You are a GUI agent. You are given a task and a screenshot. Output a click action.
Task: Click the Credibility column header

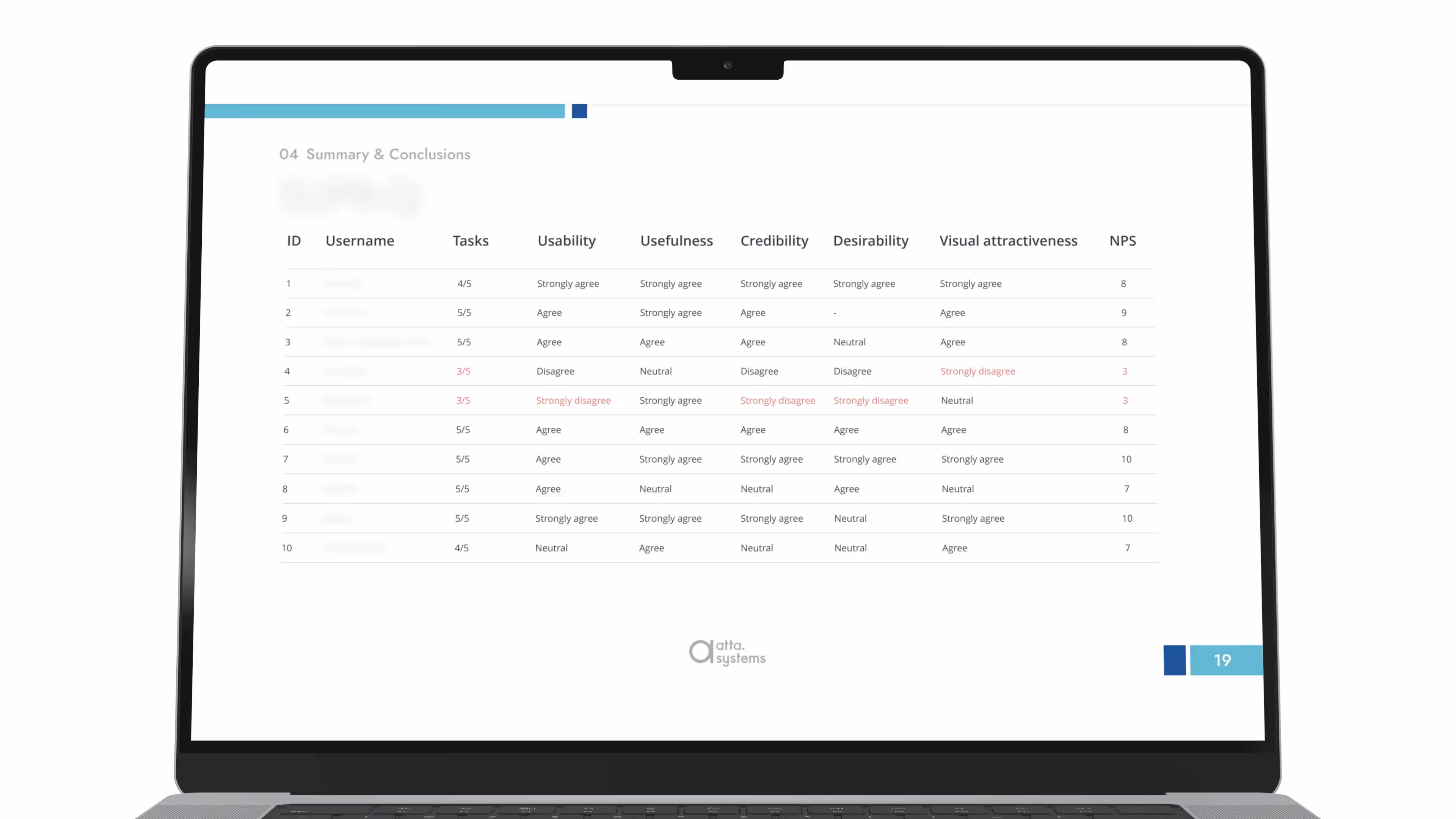(x=774, y=241)
